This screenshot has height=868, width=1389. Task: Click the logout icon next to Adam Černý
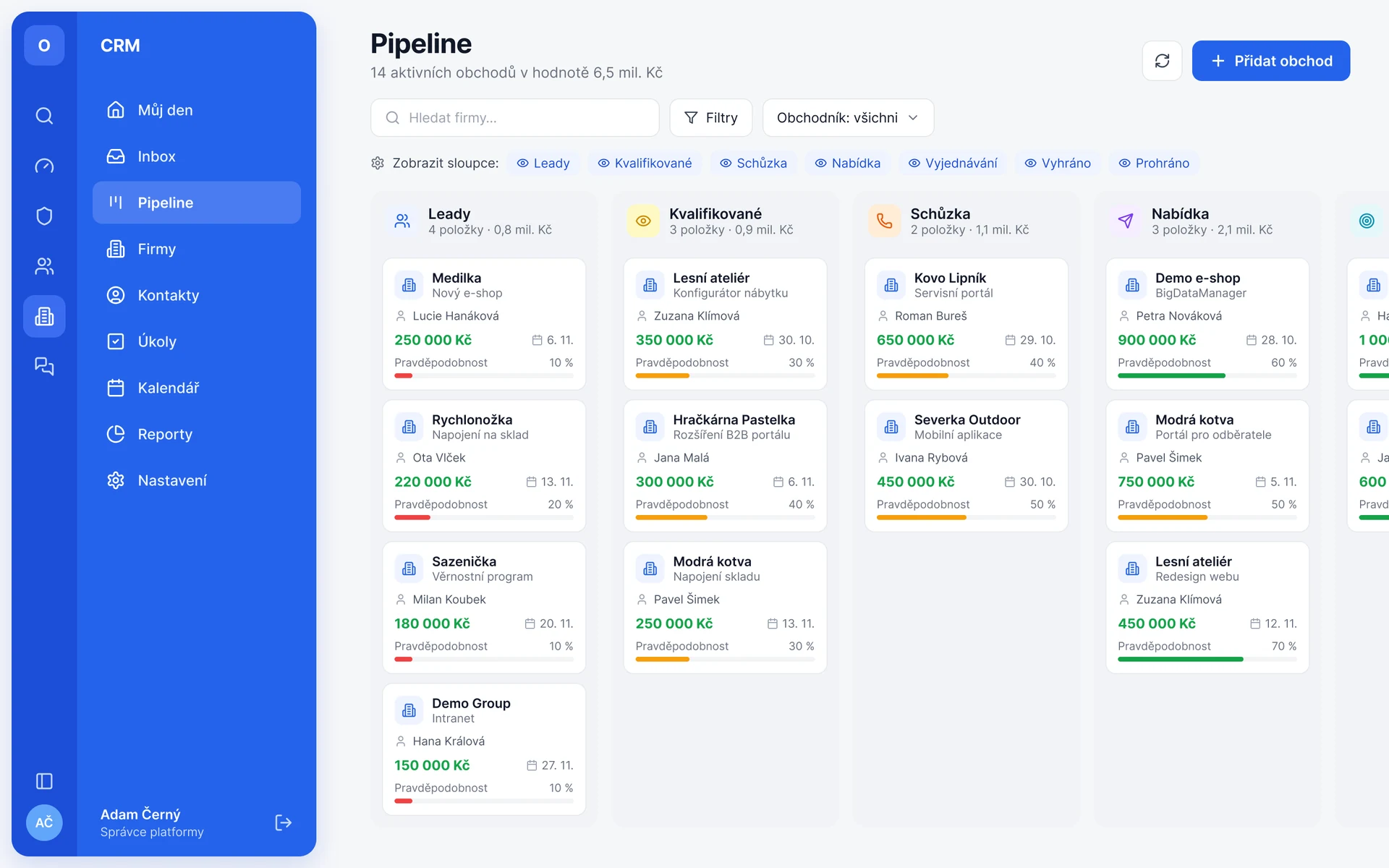[x=284, y=822]
